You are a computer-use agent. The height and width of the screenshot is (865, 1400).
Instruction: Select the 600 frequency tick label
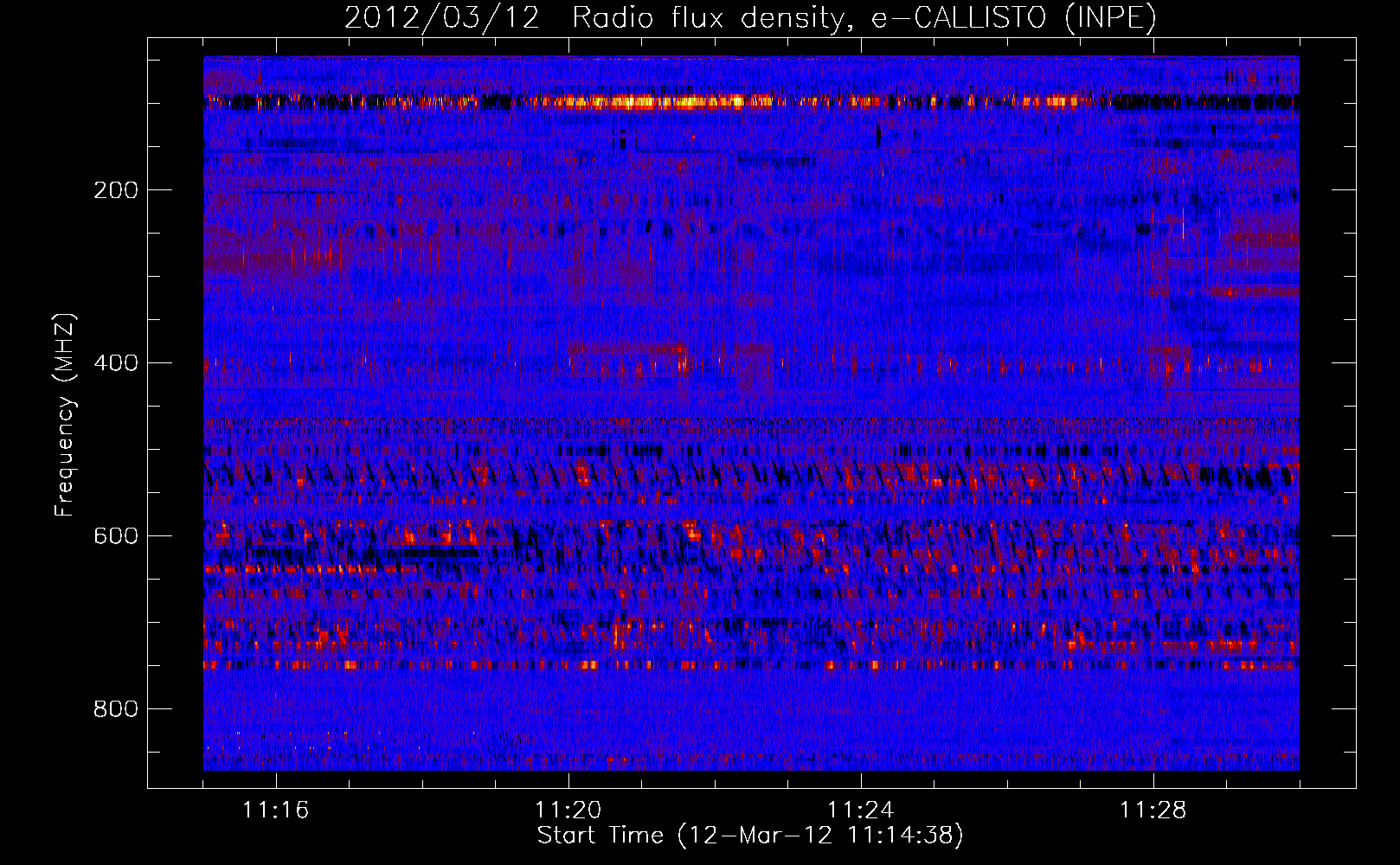click(x=116, y=536)
